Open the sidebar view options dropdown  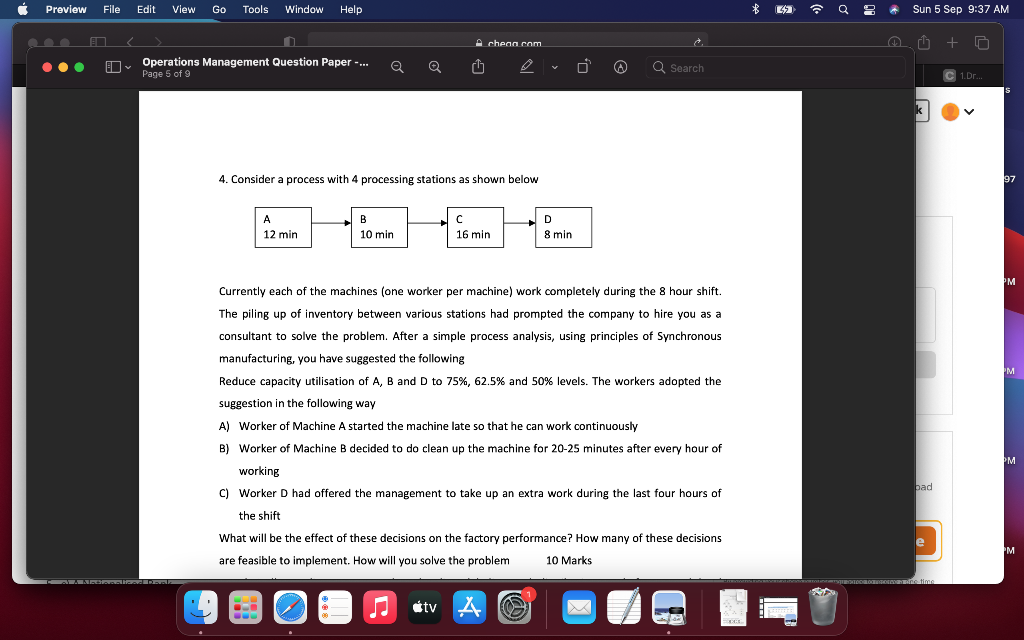point(115,67)
